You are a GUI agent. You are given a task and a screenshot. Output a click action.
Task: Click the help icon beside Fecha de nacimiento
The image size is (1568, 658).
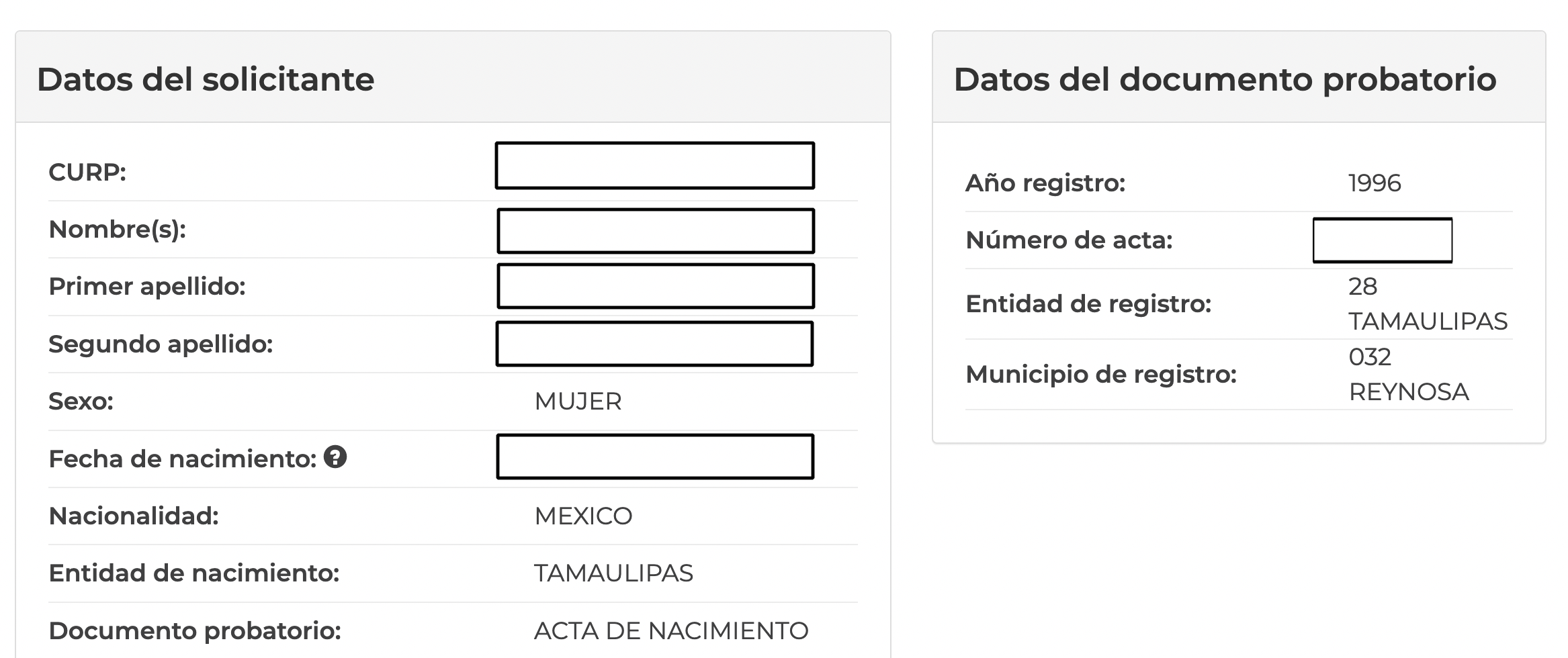tap(335, 457)
